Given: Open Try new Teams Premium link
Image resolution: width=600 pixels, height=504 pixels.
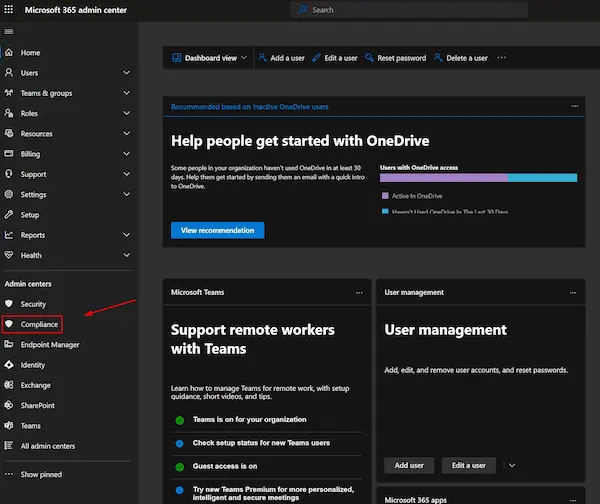Looking at the screenshot, I should (273, 493).
